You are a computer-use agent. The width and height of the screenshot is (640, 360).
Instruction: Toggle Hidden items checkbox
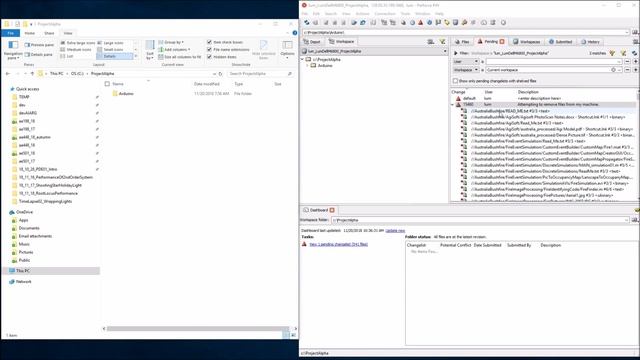(209, 57)
